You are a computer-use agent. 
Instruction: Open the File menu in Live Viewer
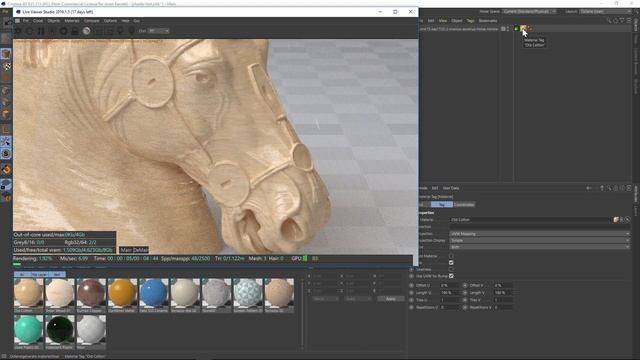pyautogui.click(x=26, y=20)
